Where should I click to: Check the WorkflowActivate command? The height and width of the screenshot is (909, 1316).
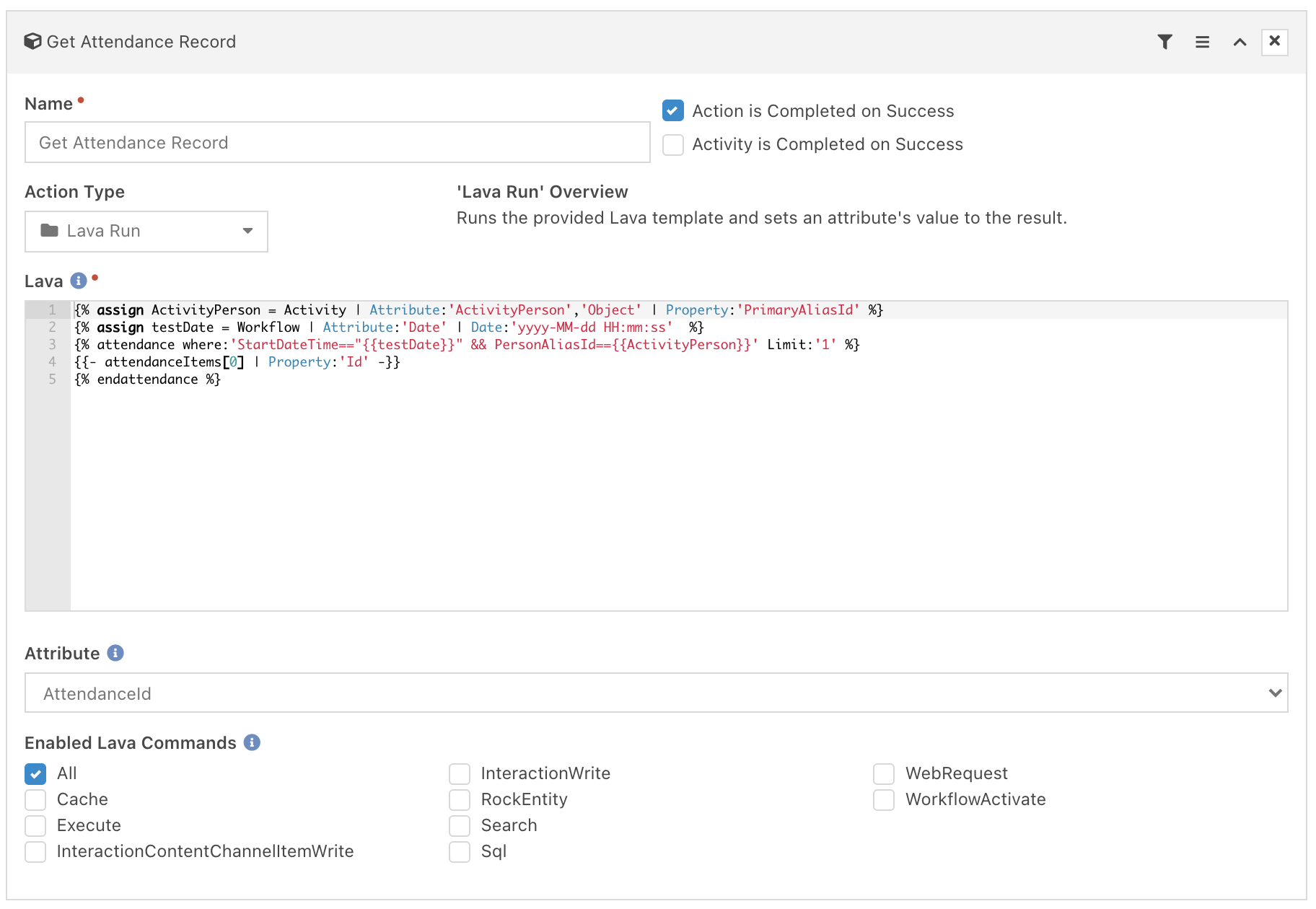[x=884, y=799]
